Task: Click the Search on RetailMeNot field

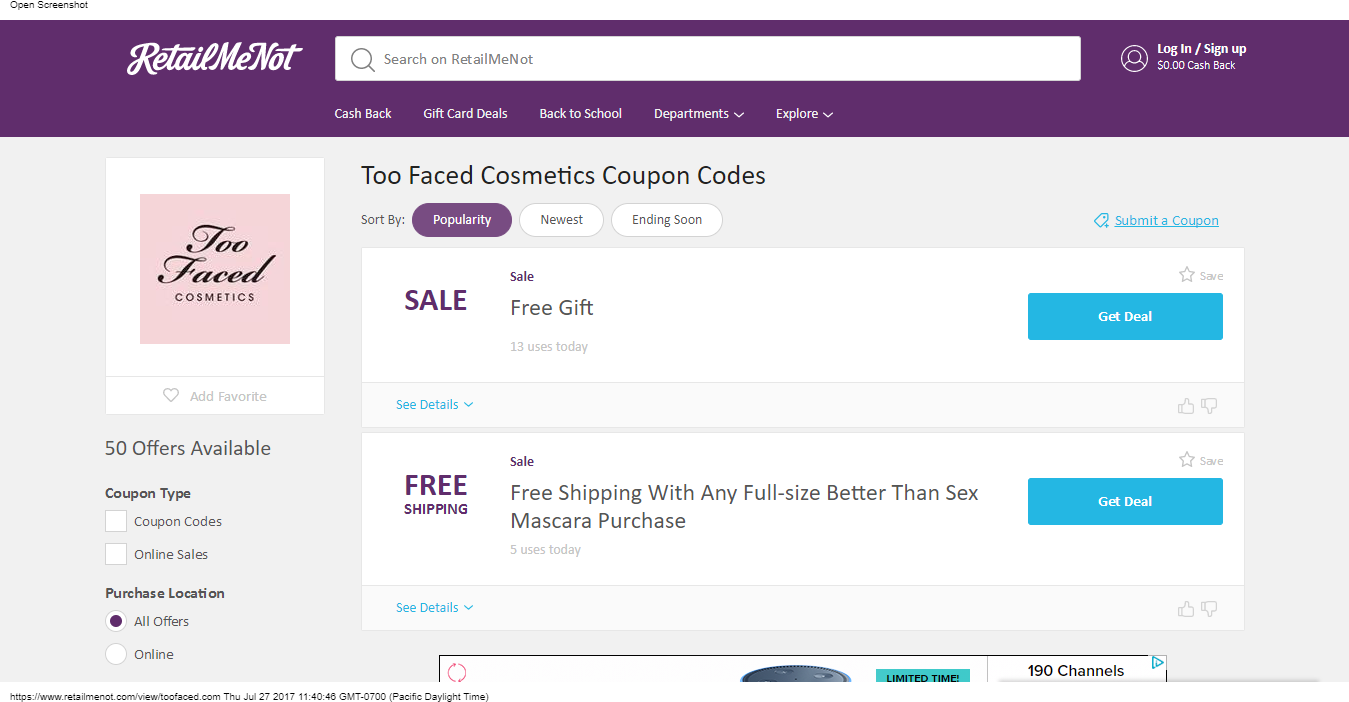Action: coord(708,59)
